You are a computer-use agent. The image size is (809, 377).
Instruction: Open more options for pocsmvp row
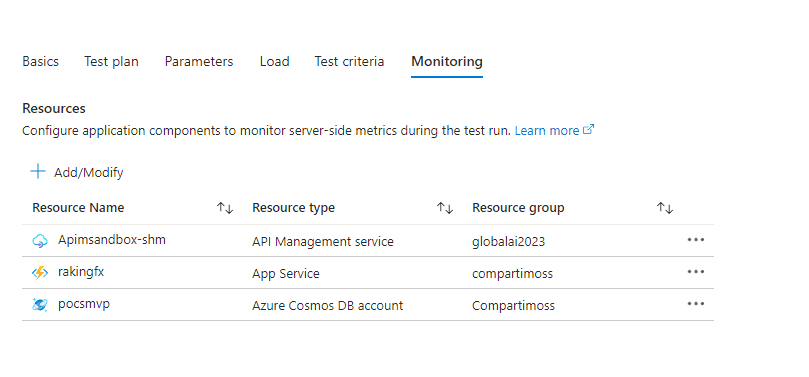695,304
